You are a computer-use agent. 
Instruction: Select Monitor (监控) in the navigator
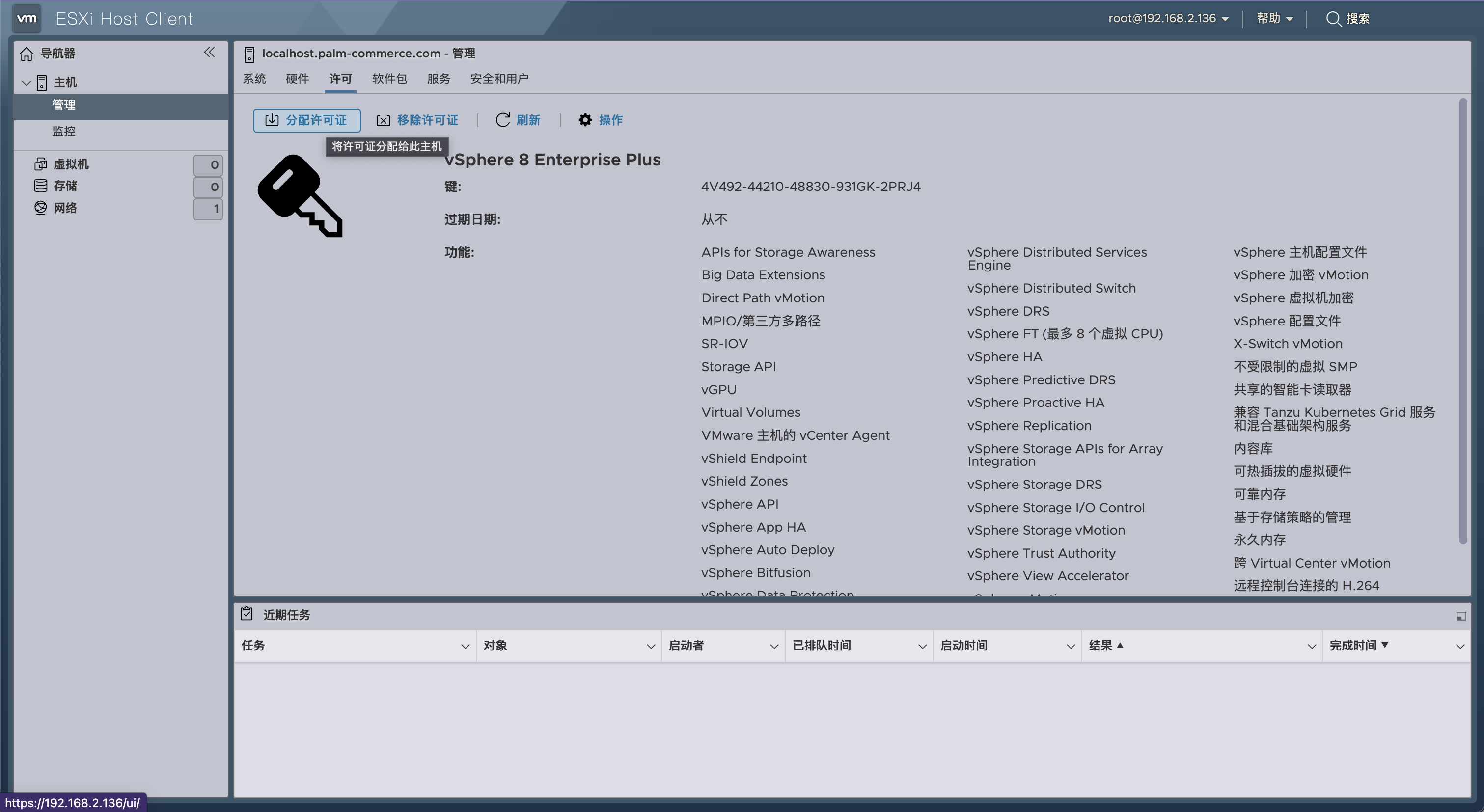tap(64, 131)
